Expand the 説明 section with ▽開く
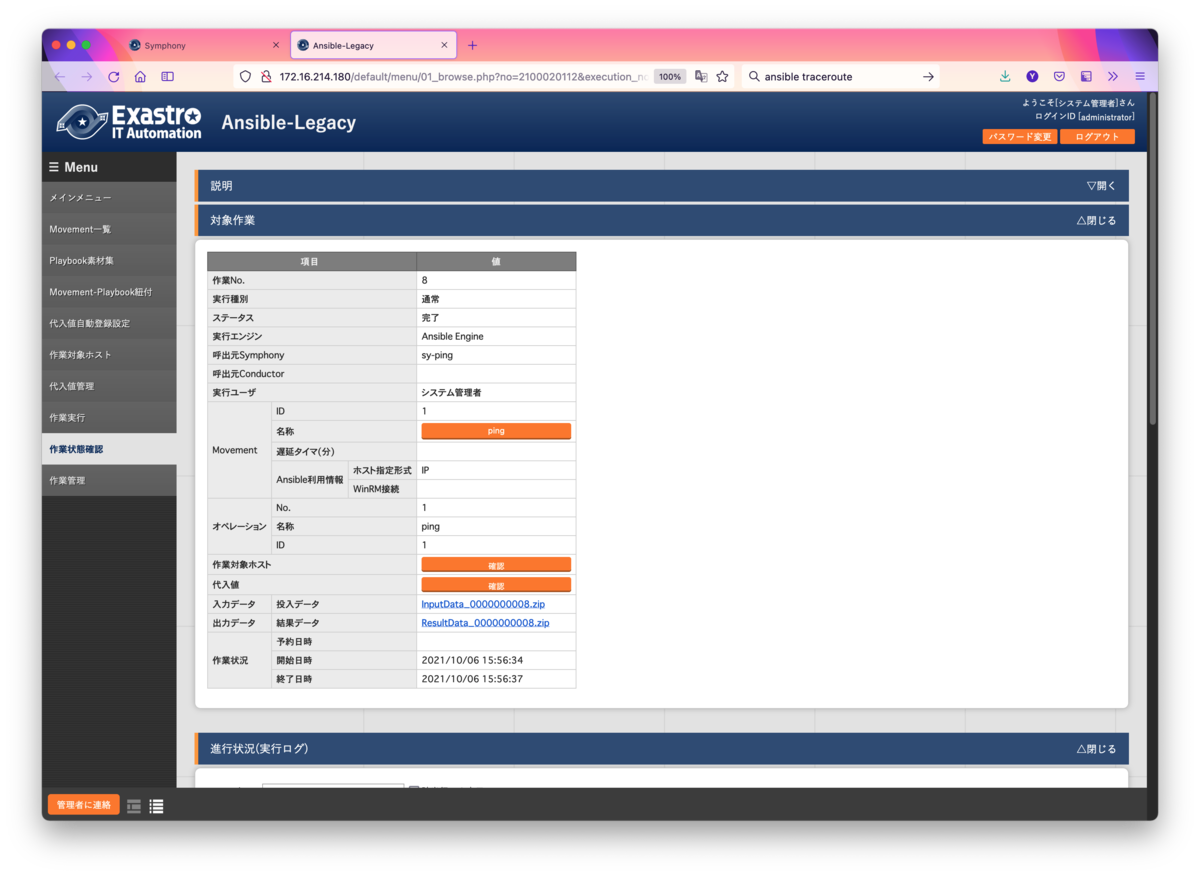Image resolution: width=1200 pixels, height=876 pixels. click(x=1101, y=186)
